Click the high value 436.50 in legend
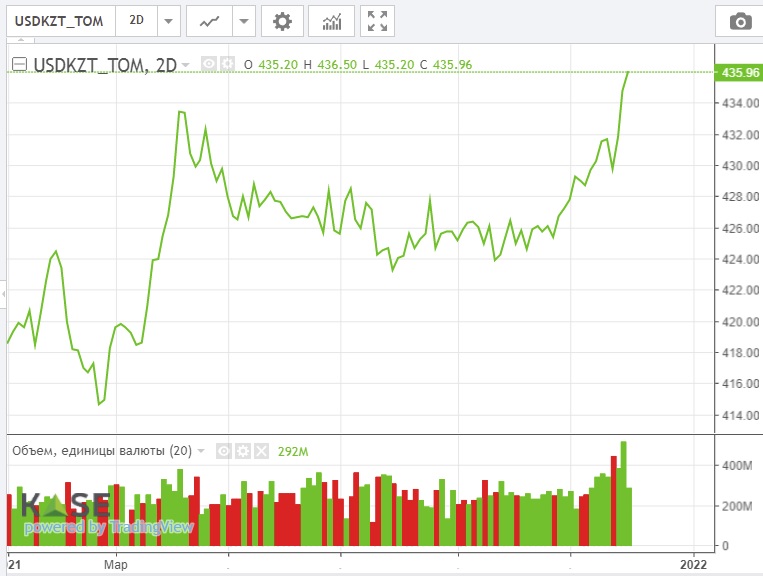This screenshot has width=763, height=576. pos(337,64)
